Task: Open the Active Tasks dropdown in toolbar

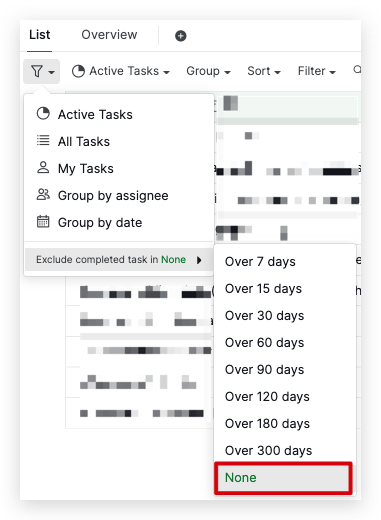Action: (x=121, y=71)
